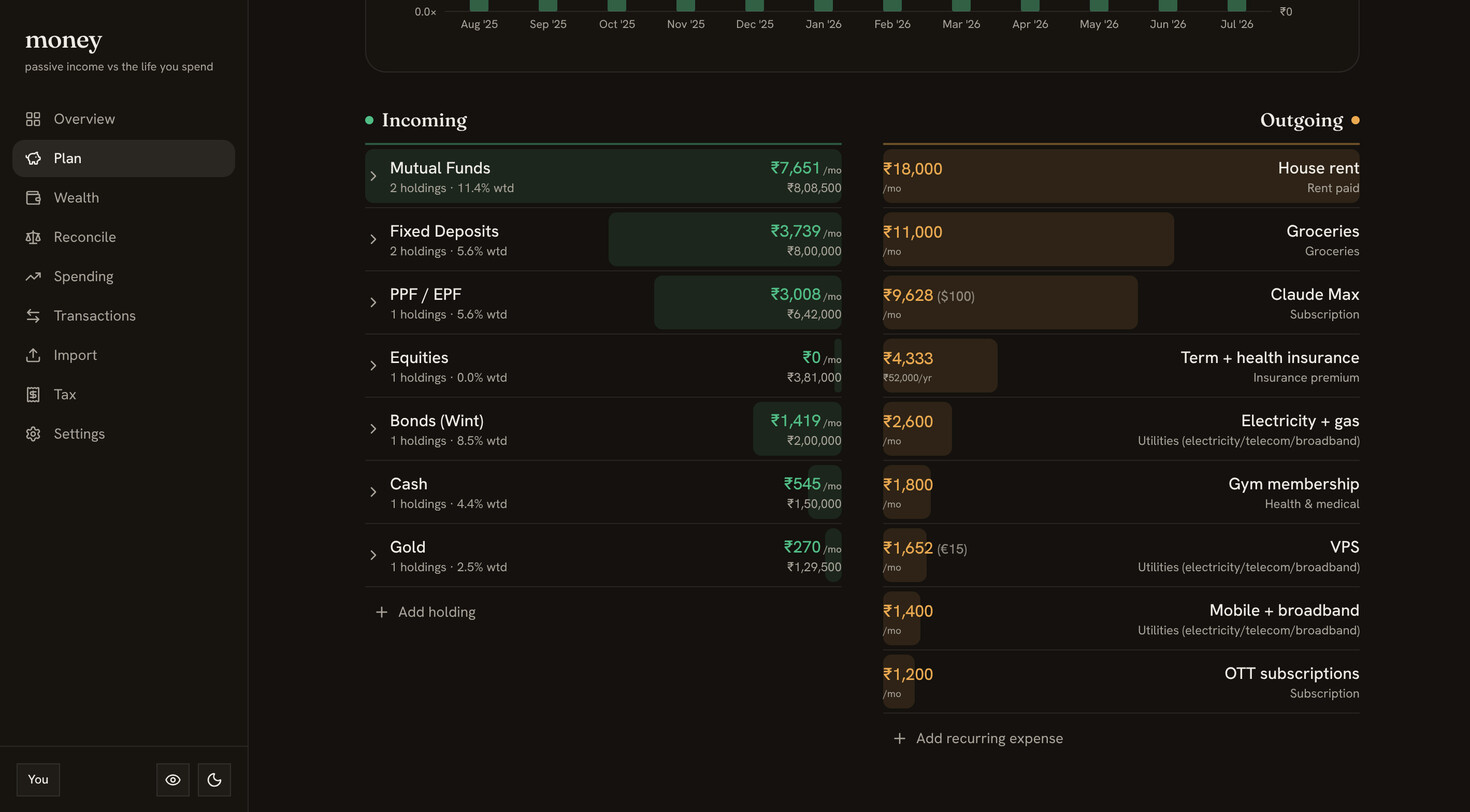
Task: Click the You profile button
Action: coord(38,780)
